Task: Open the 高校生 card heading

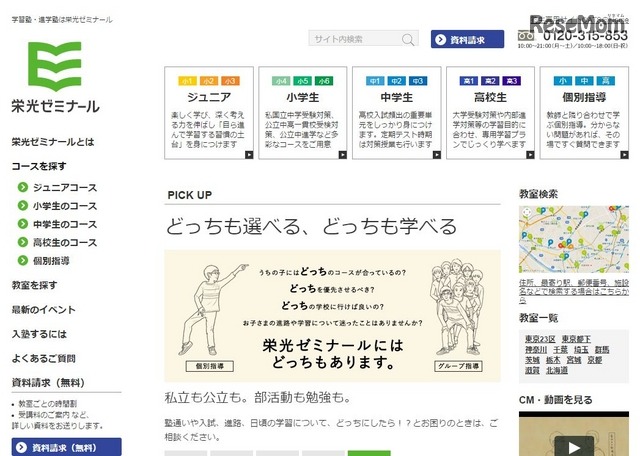Action: [x=490, y=98]
